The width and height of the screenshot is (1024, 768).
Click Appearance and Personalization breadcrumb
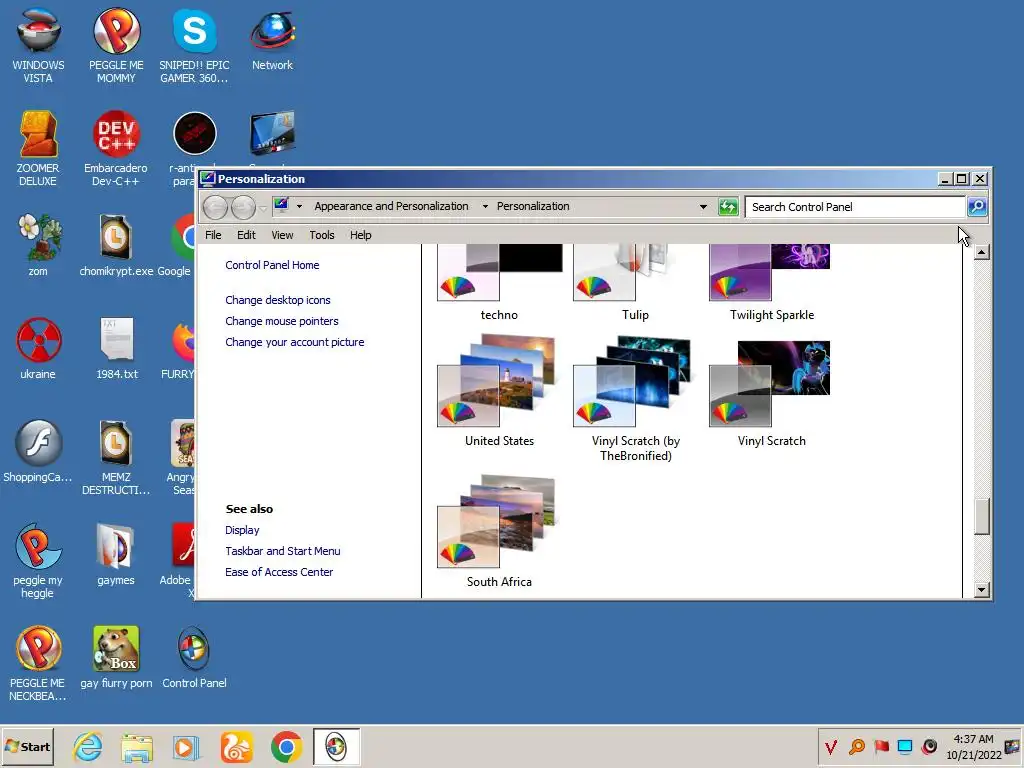(391, 206)
